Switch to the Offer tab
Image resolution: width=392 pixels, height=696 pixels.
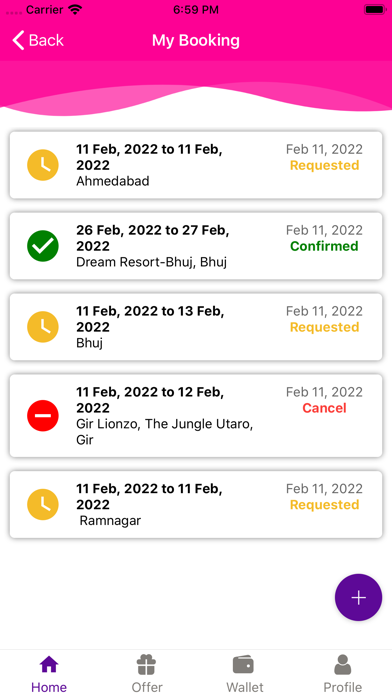147,673
